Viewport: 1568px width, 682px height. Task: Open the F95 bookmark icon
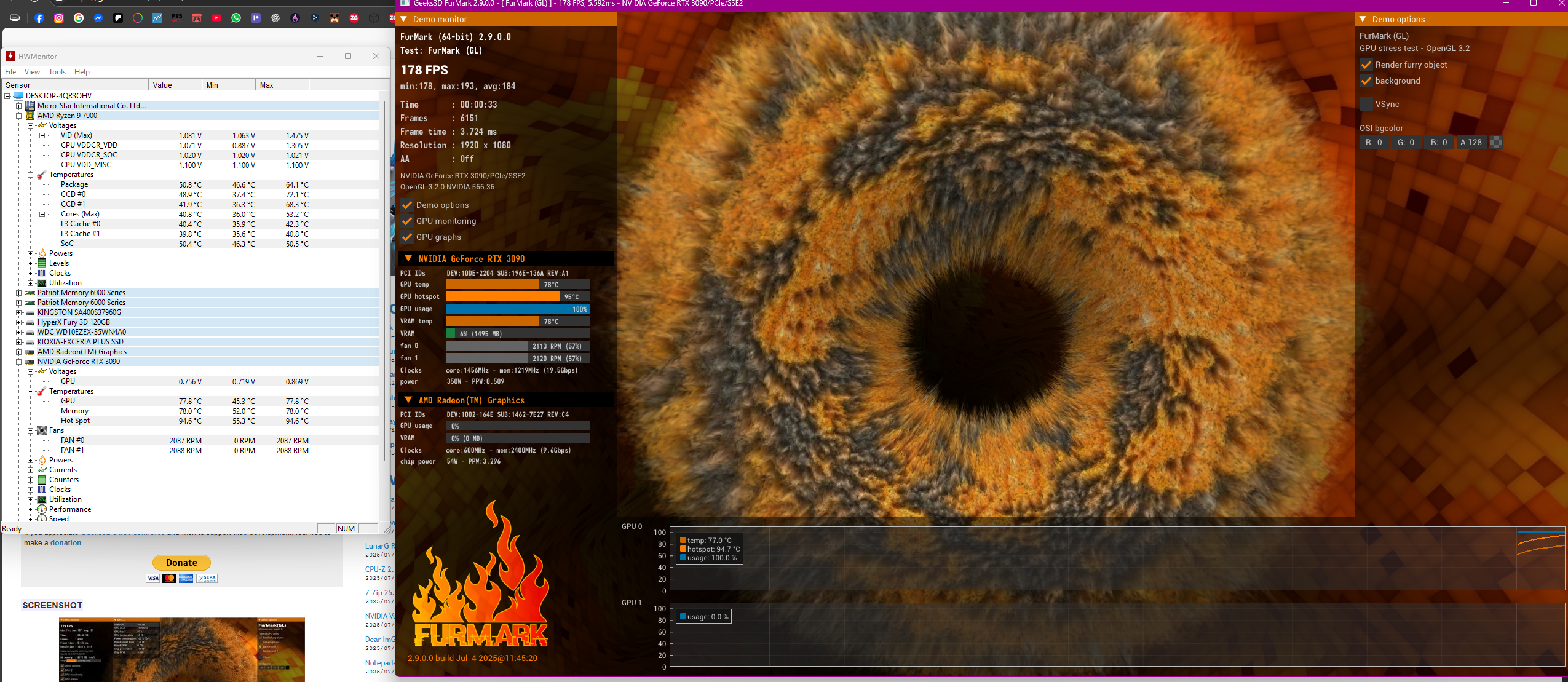coord(177,17)
